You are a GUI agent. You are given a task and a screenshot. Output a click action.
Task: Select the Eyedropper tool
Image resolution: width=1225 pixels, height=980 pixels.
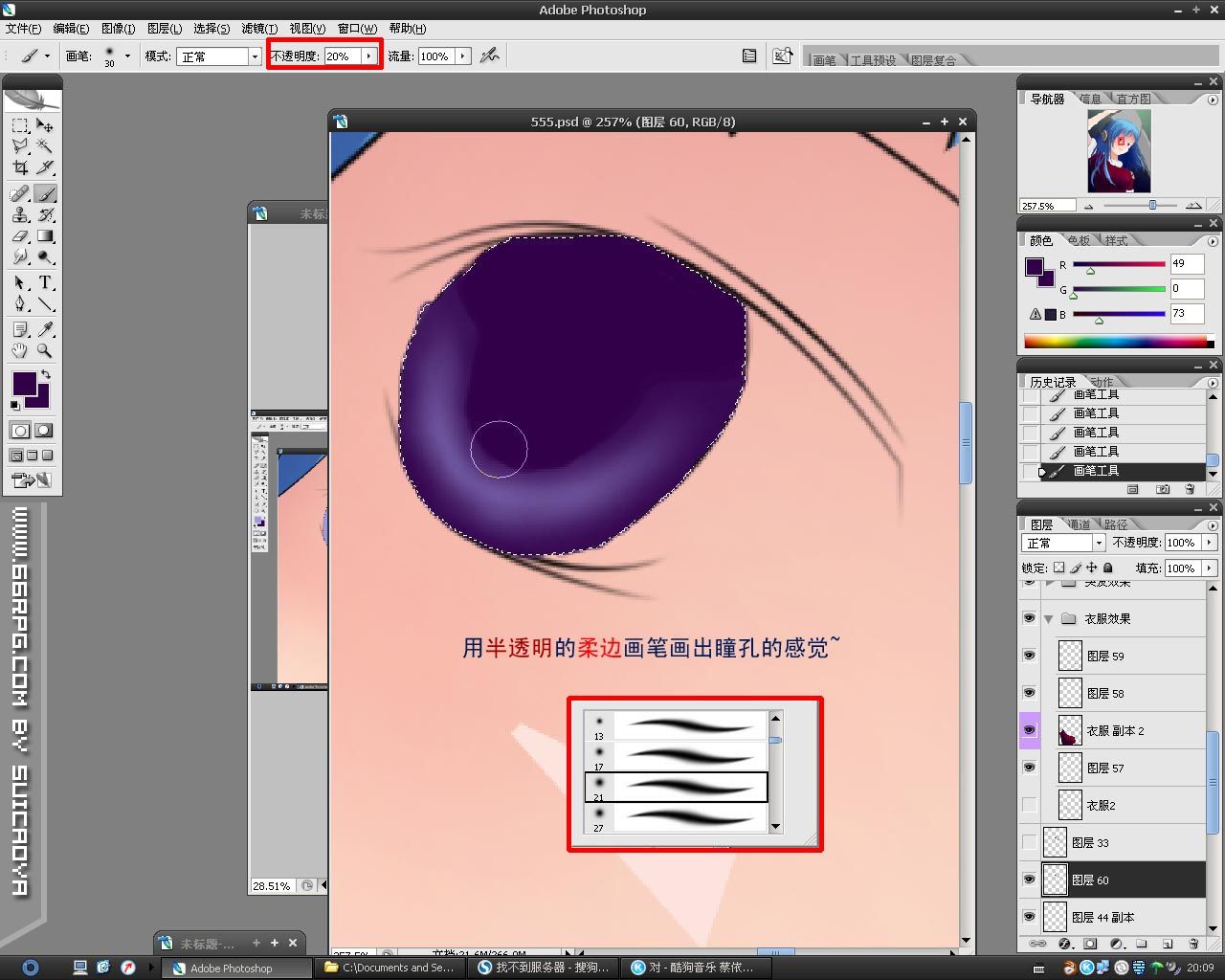[x=45, y=329]
